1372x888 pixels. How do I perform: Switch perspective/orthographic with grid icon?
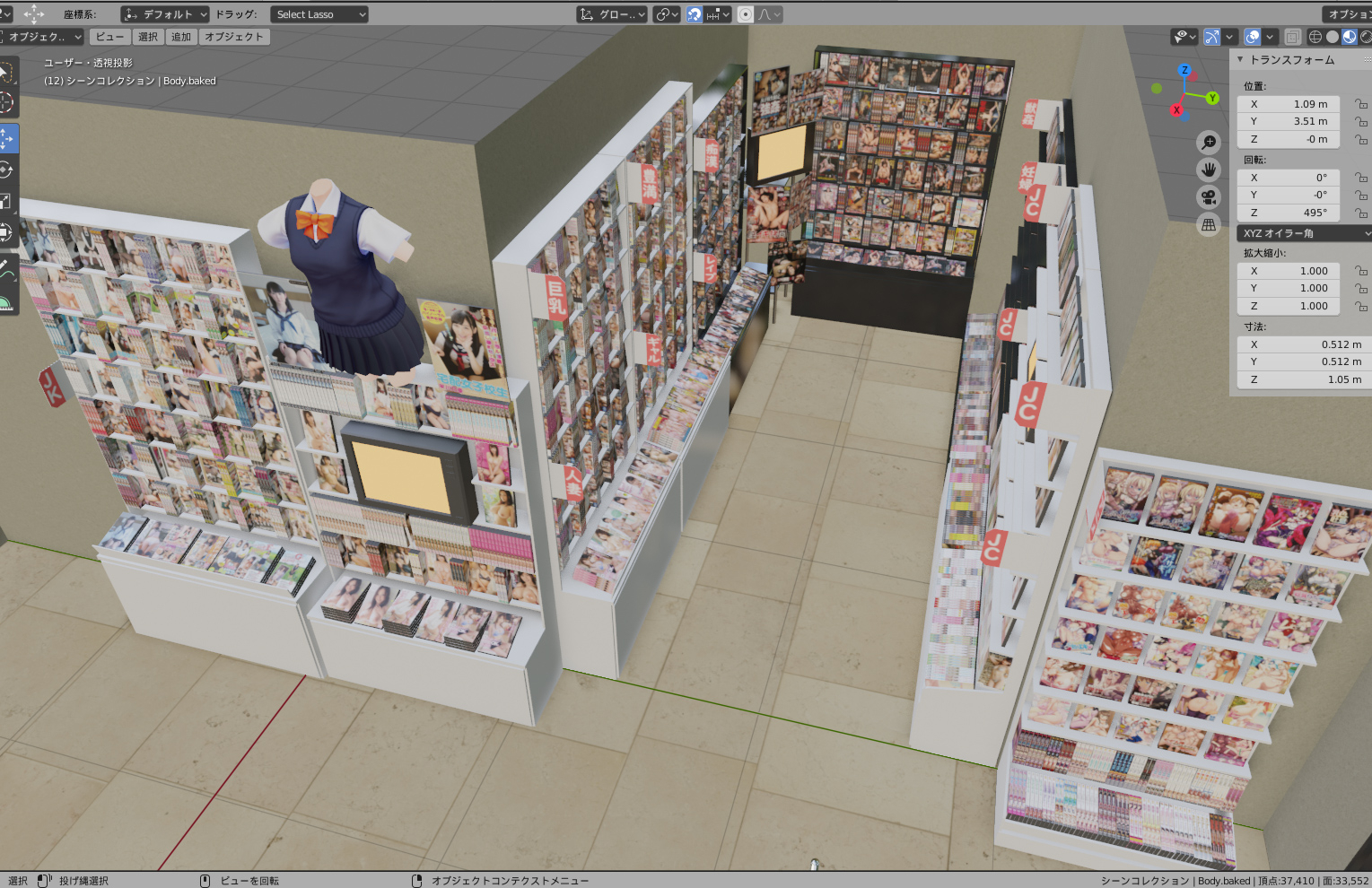1209,225
